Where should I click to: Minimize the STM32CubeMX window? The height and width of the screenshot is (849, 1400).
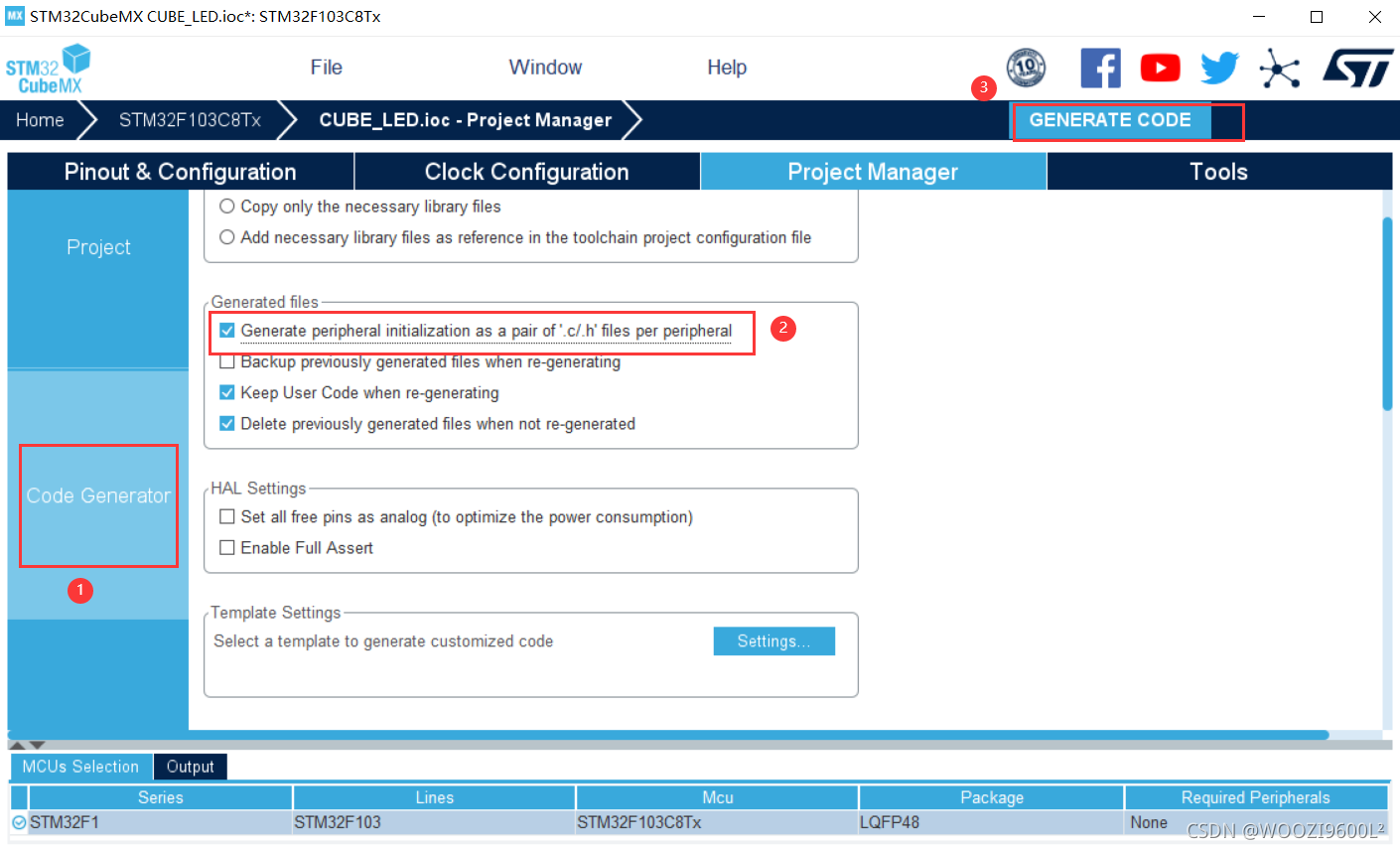coord(1259,17)
